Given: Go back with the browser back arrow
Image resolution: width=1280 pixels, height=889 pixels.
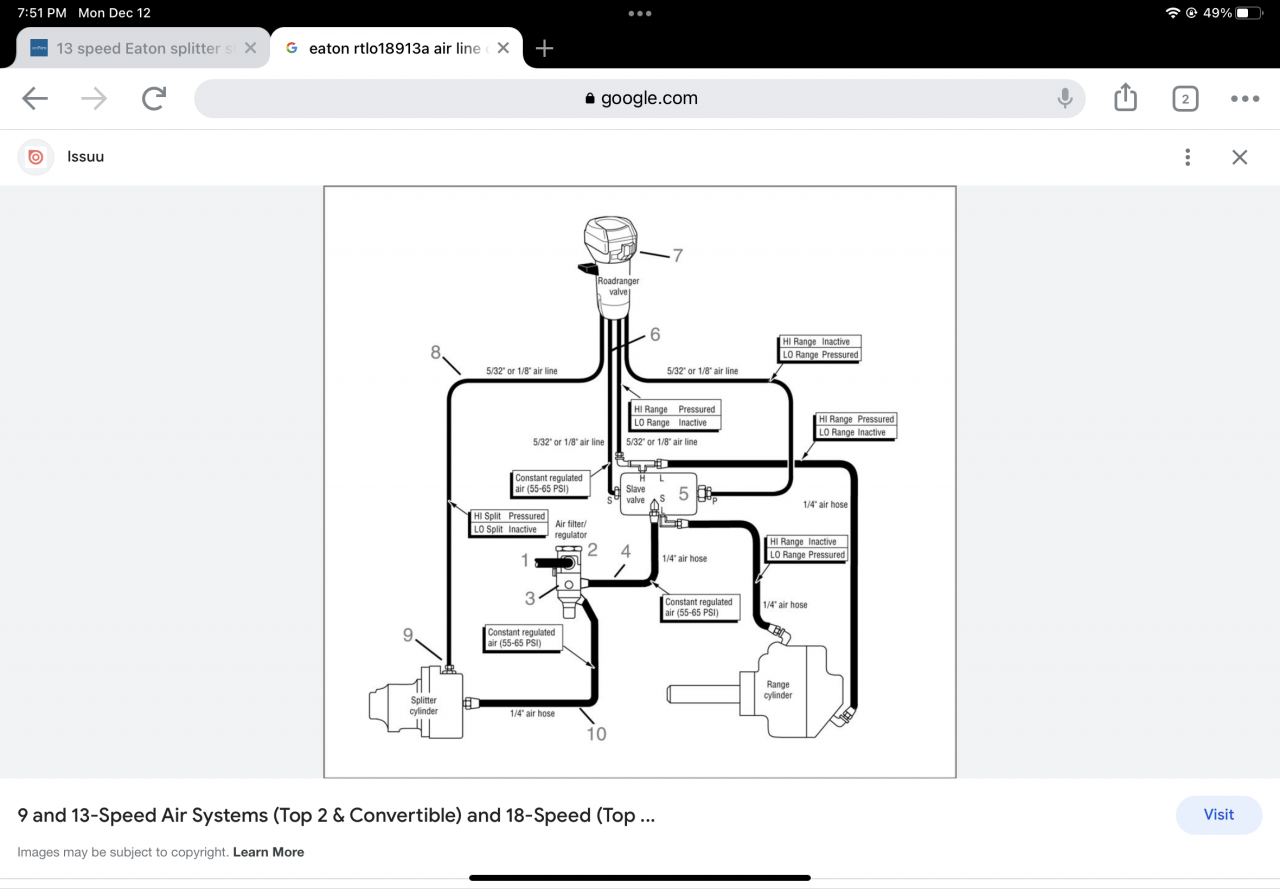Looking at the screenshot, I should click(x=35, y=98).
